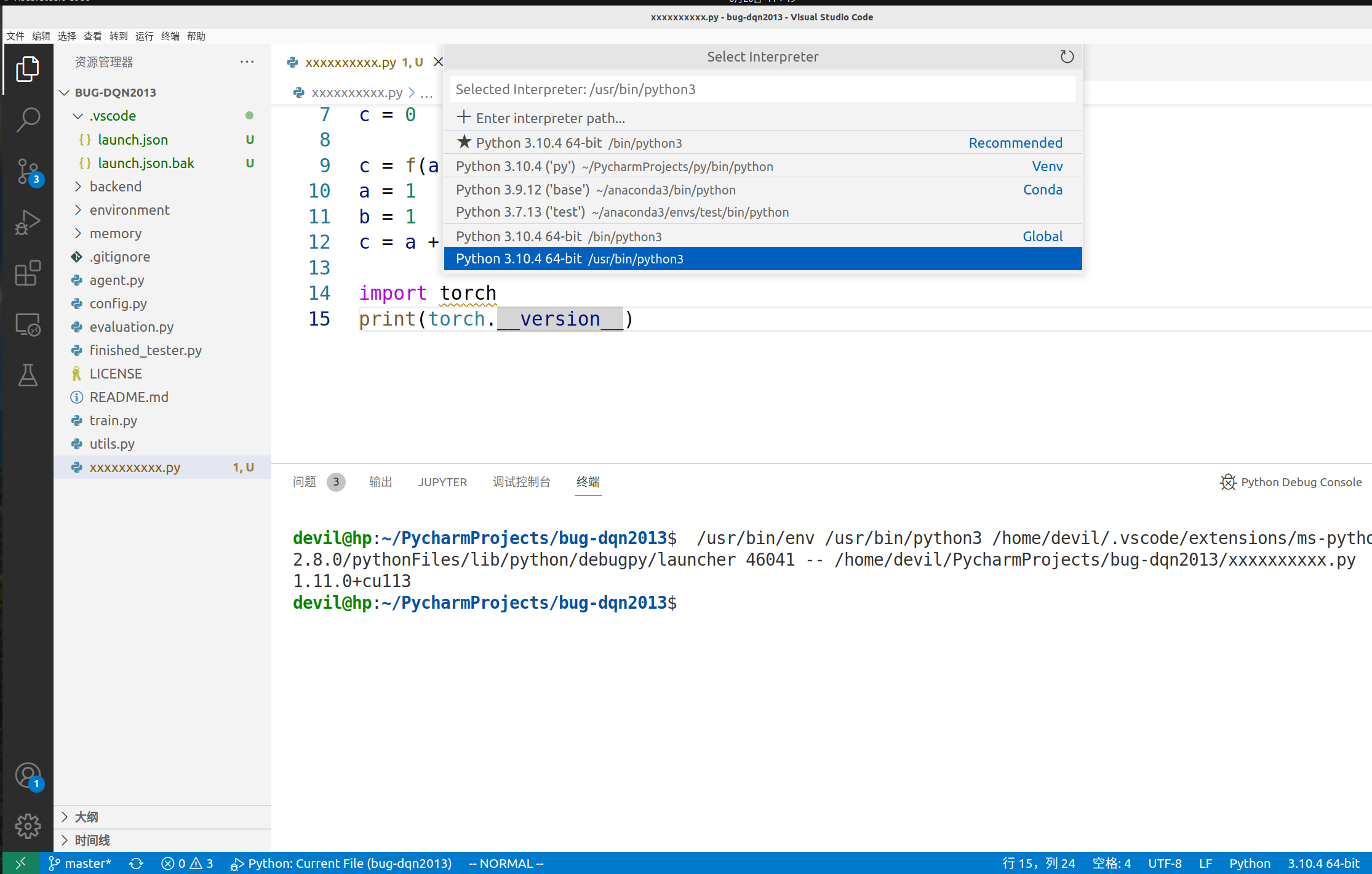Open the 运行 menu
Viewport: 1372px width, 874px height.
tap(145, 36)
